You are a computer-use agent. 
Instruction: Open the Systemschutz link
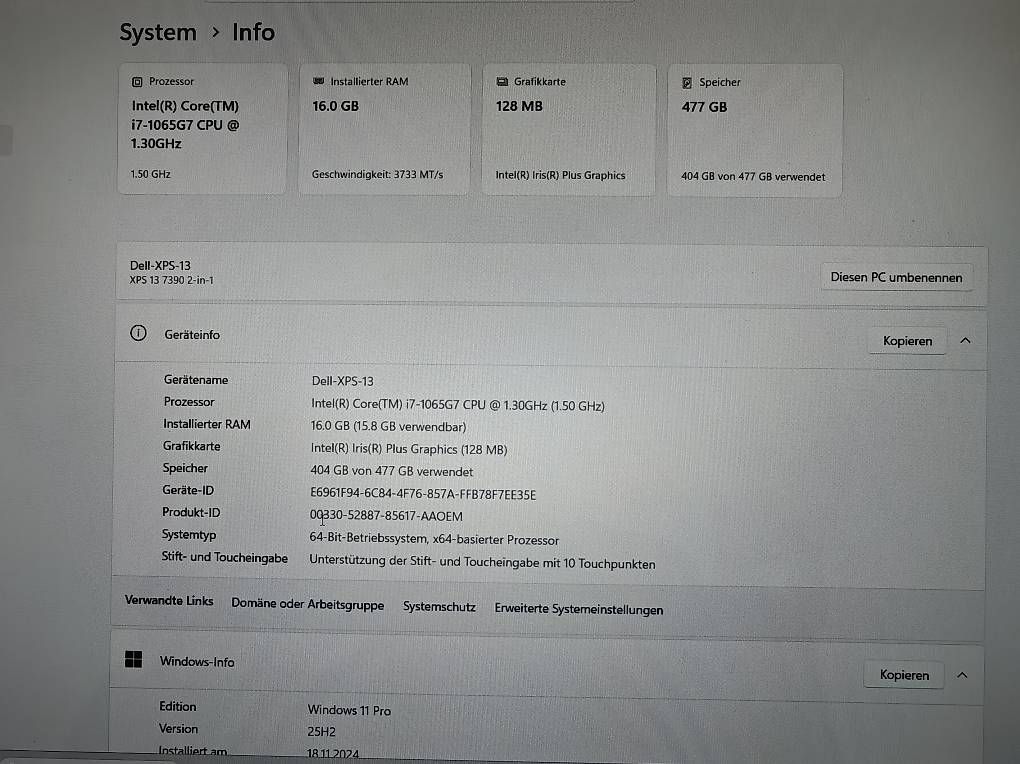click(x=439, y=607)
